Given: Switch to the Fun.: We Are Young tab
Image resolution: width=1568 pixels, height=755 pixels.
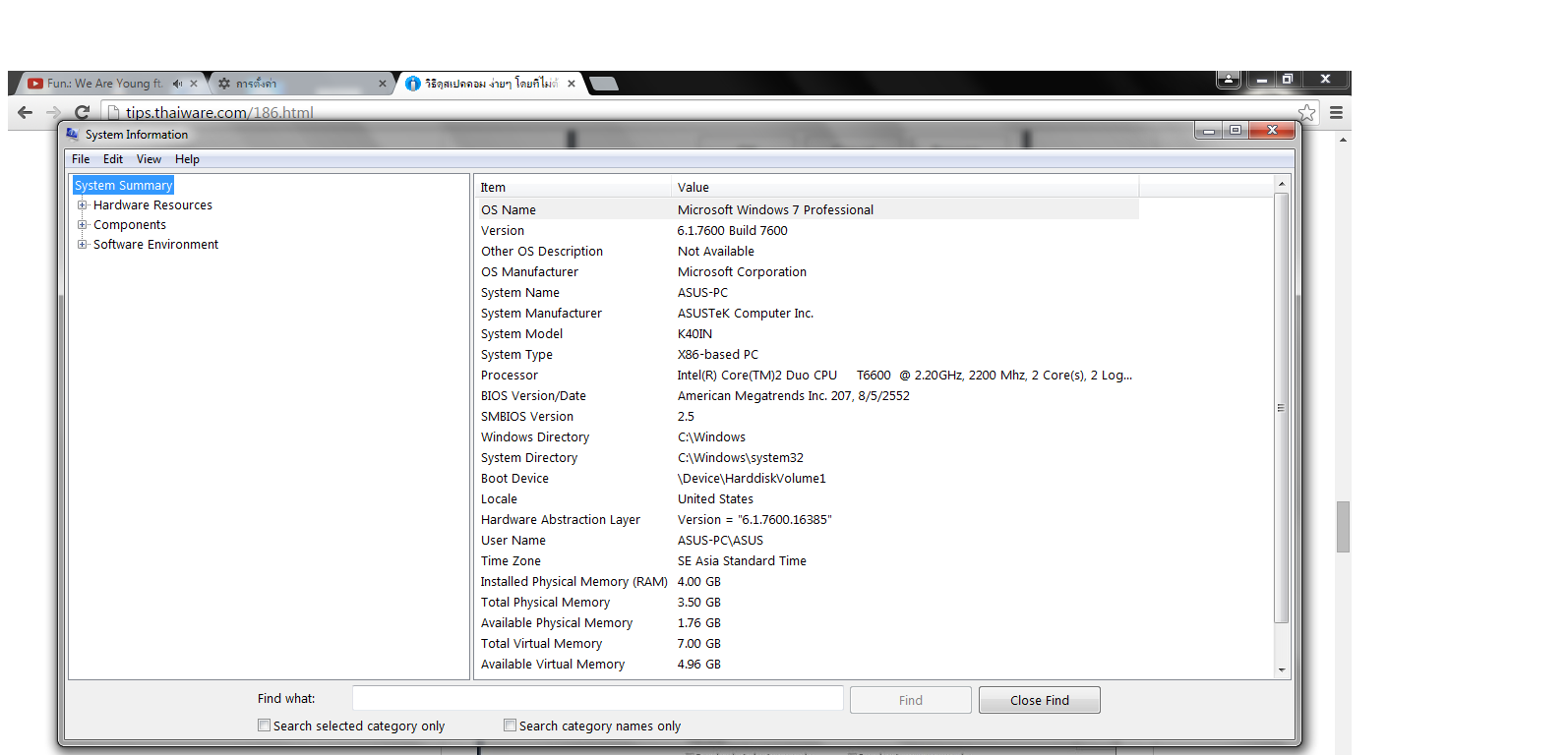Looking at the screenshot, I should (x=103, y=84).
